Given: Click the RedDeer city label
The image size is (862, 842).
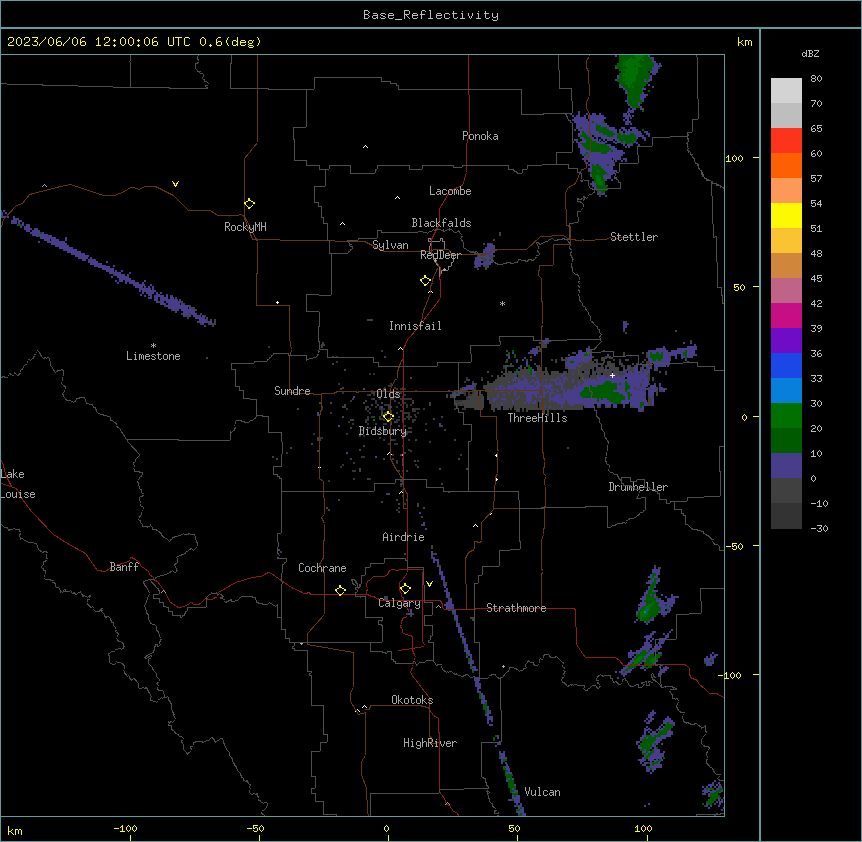Looking at the screenshot, I should coord(440,255).
